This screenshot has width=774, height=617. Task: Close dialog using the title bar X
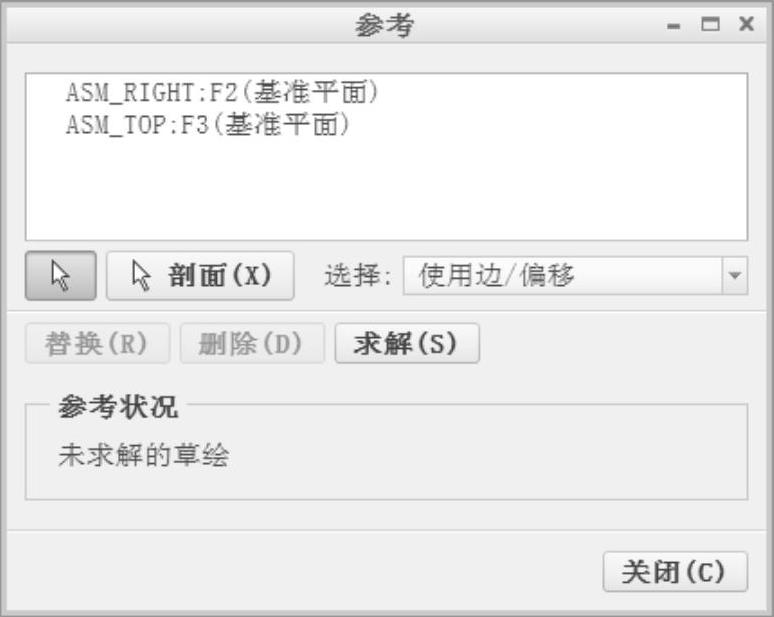746,24
